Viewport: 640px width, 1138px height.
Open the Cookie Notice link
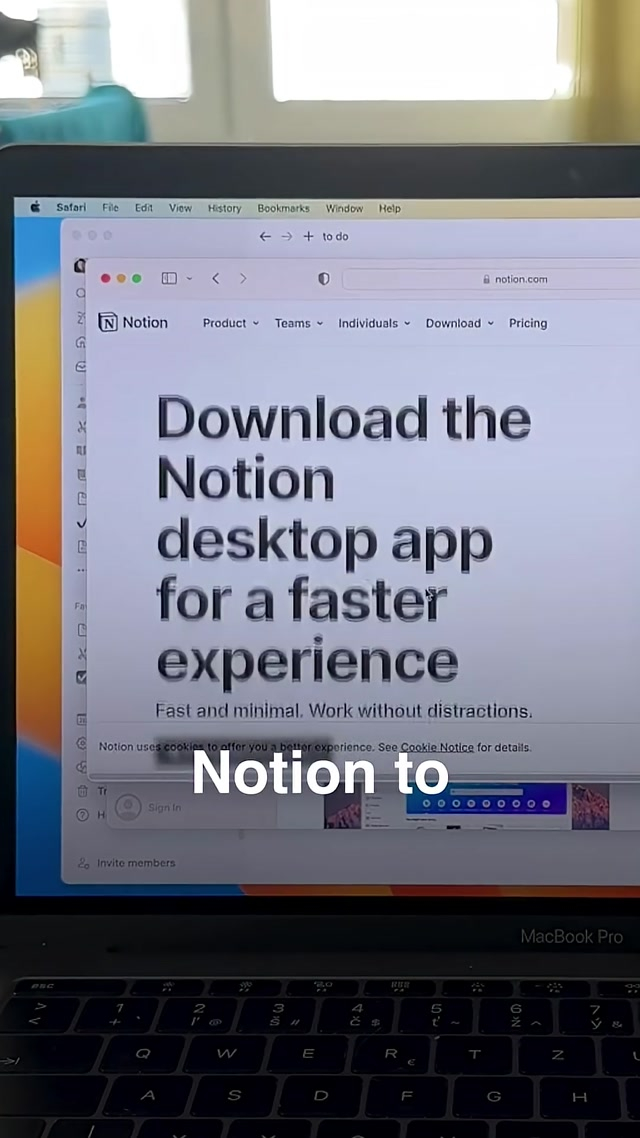pyautogui.click(x=437, y=748)
